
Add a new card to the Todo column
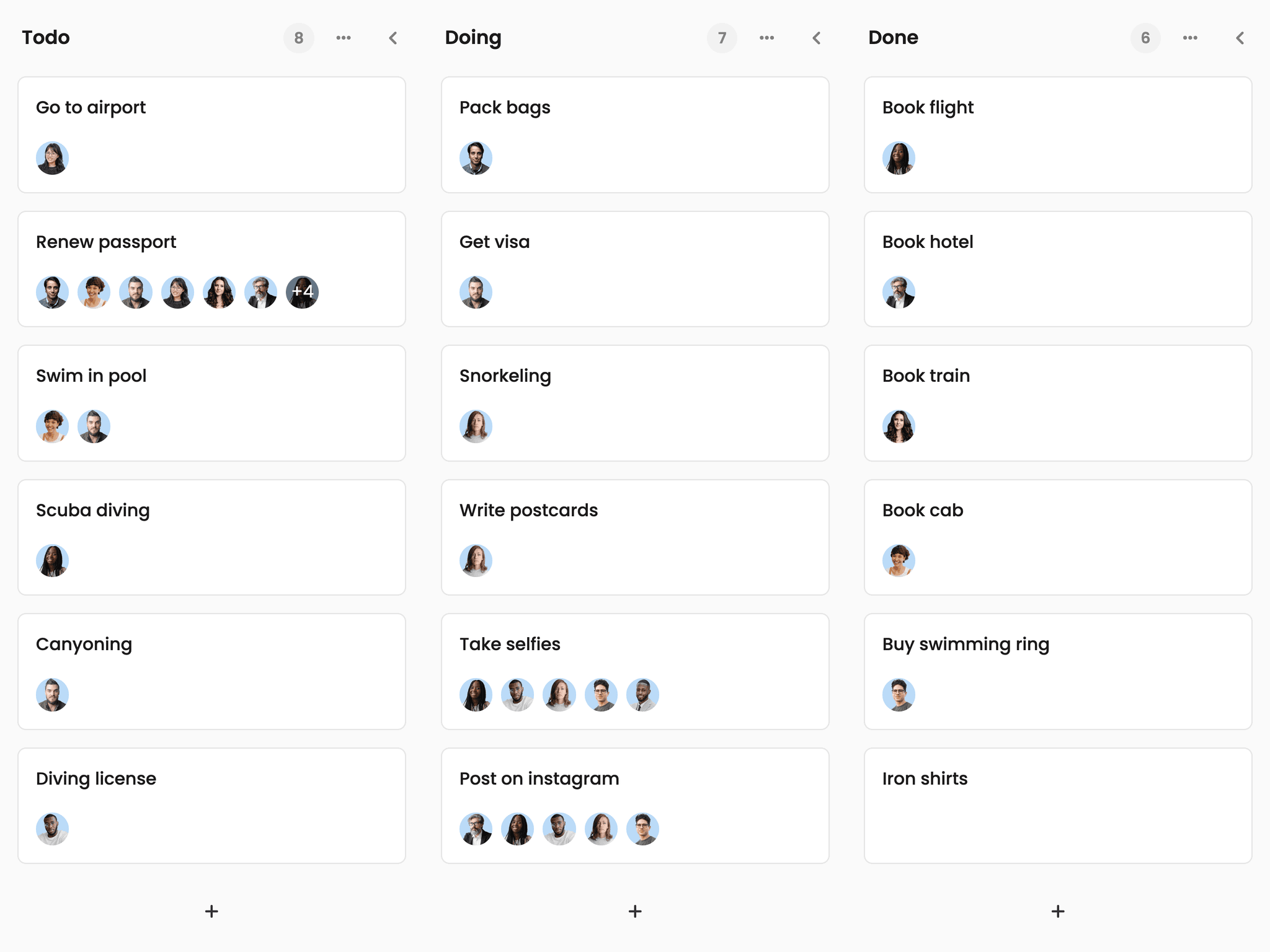pyautogui.click(x=211, y=911)
